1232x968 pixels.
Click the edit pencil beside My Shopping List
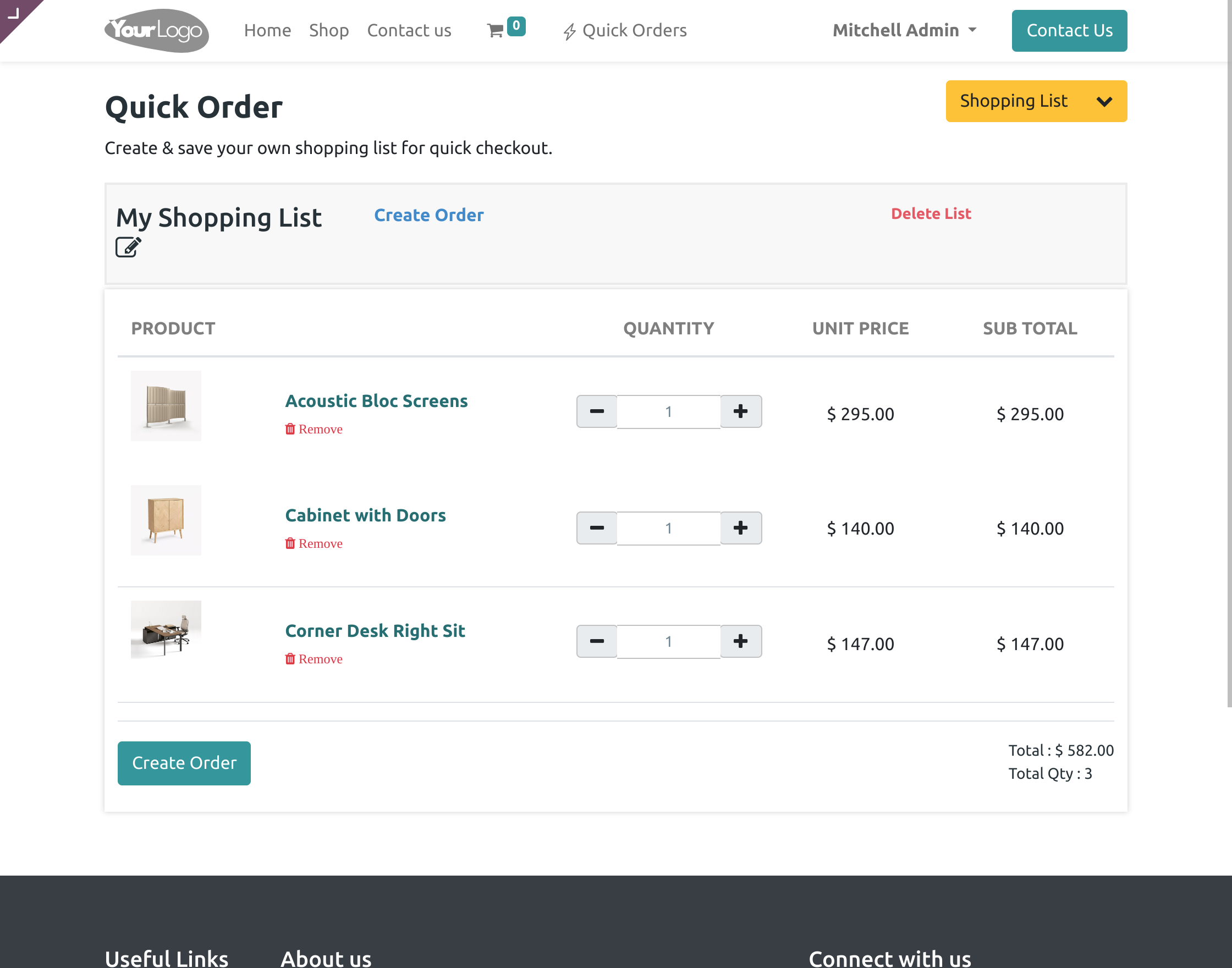(128, 246)
